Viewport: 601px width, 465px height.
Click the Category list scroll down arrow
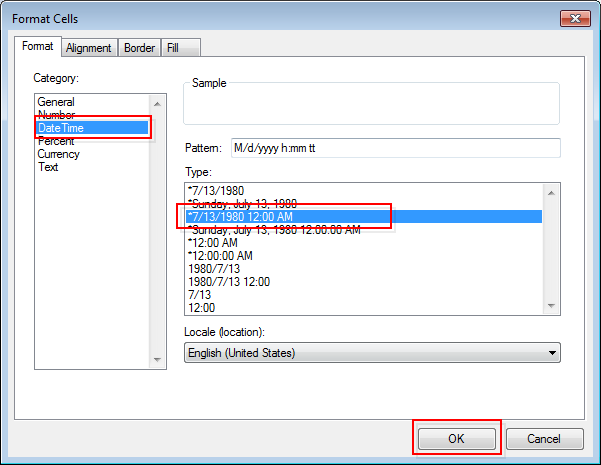[157, 361]
